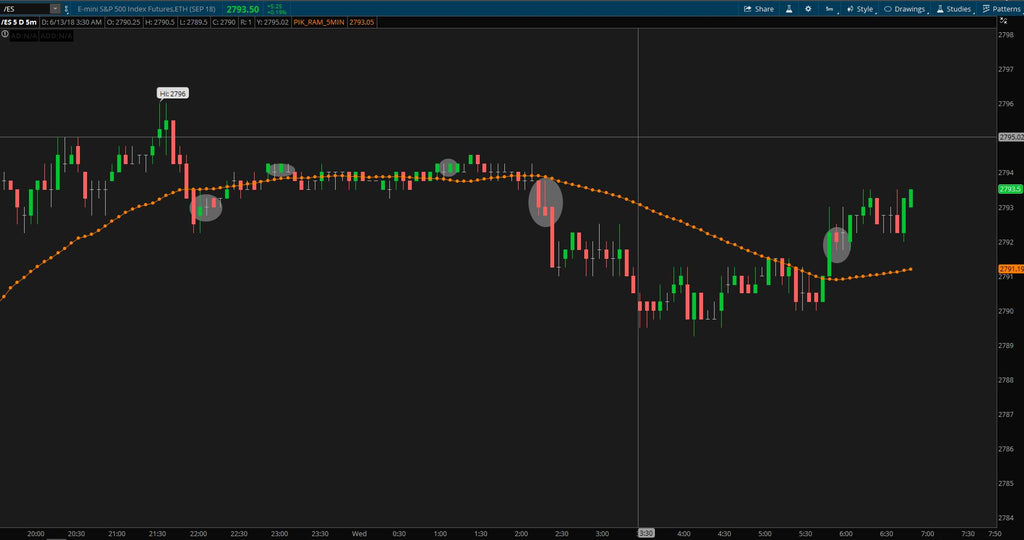Open the Patterns menu

(1001, 9)
